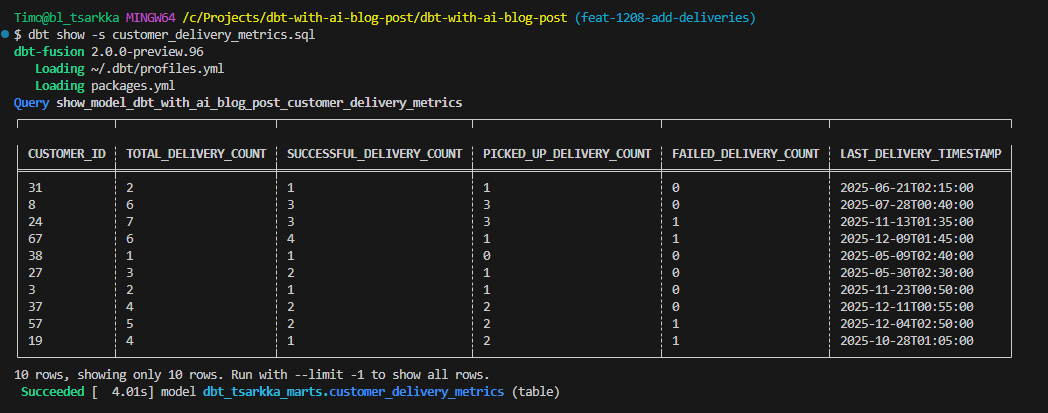The width and height of the screenshot is (1048, 413).
Task: Click the branch name feat-1208-add-deliveries
Action: pos(665,18)
